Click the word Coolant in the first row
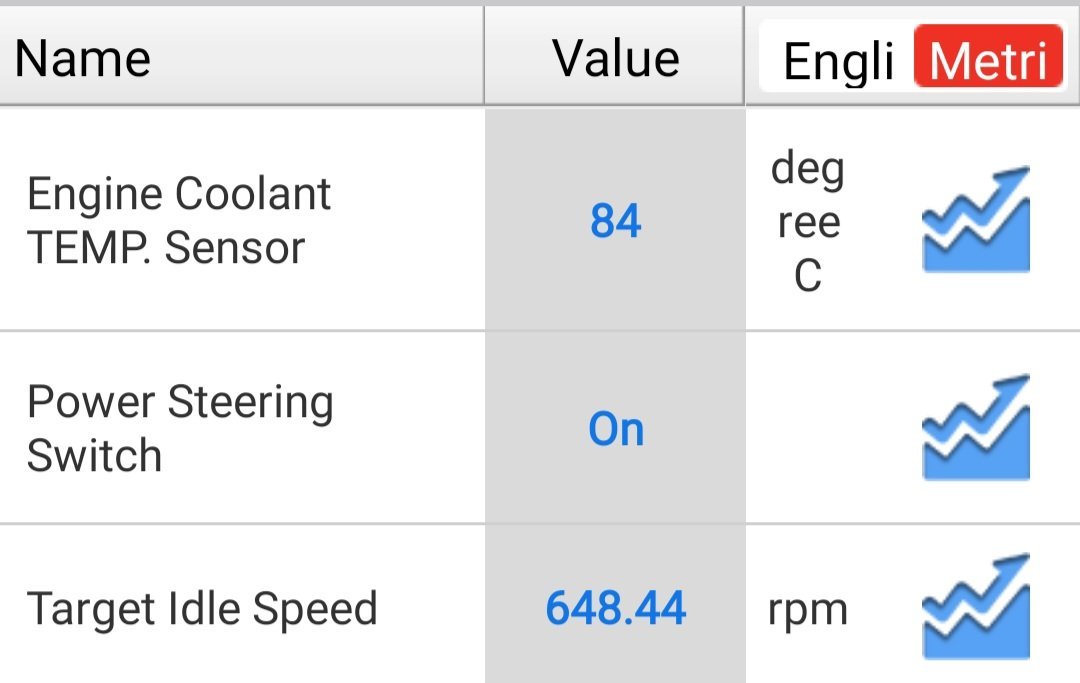Screen dimensions: 1080x683 click(253, 193)
